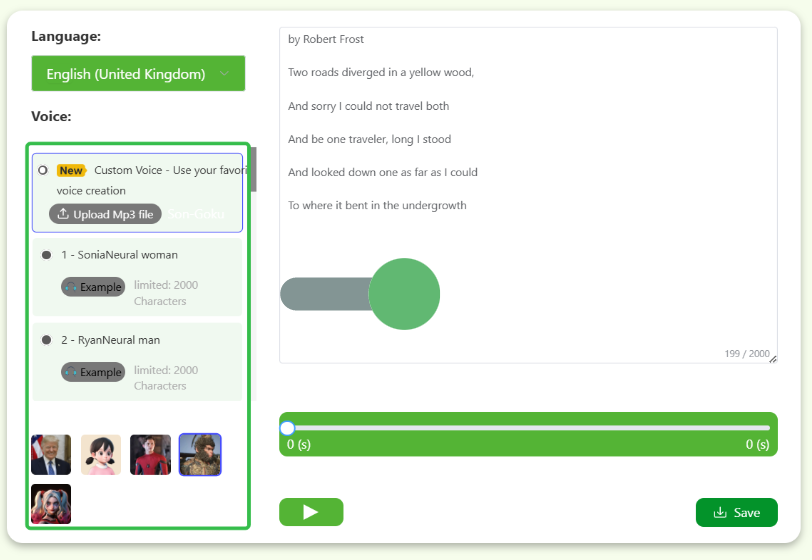
Task: Click the line 'To where it bent in the undergrowth'
Action: (377, 205)
